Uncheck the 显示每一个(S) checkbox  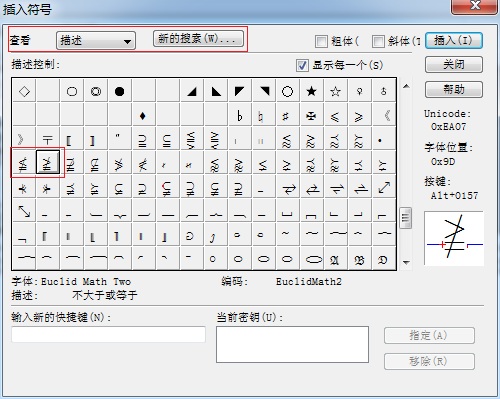point(302,65)
